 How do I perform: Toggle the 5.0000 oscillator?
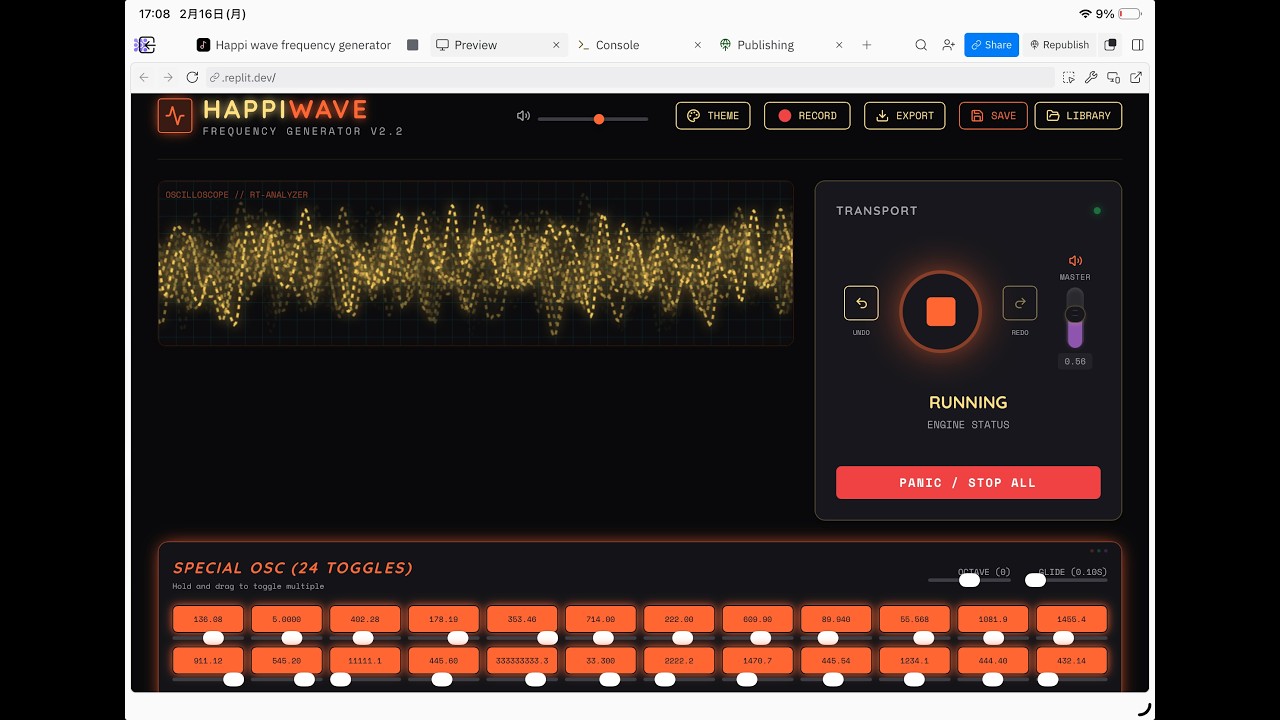[287, 619]
